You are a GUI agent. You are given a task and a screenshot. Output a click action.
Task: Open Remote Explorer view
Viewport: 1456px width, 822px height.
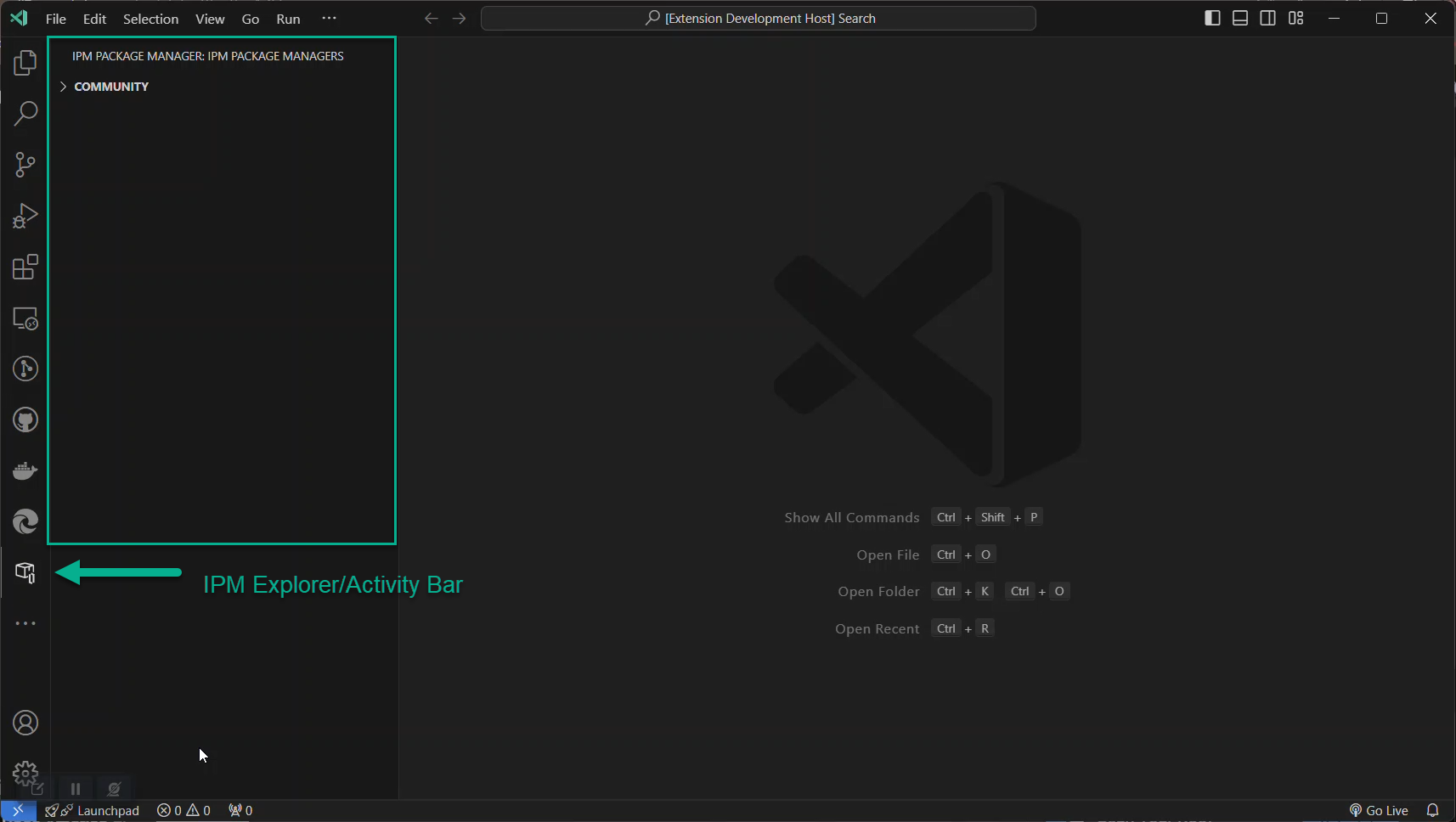pyautogui.click(x=25, y=318)
